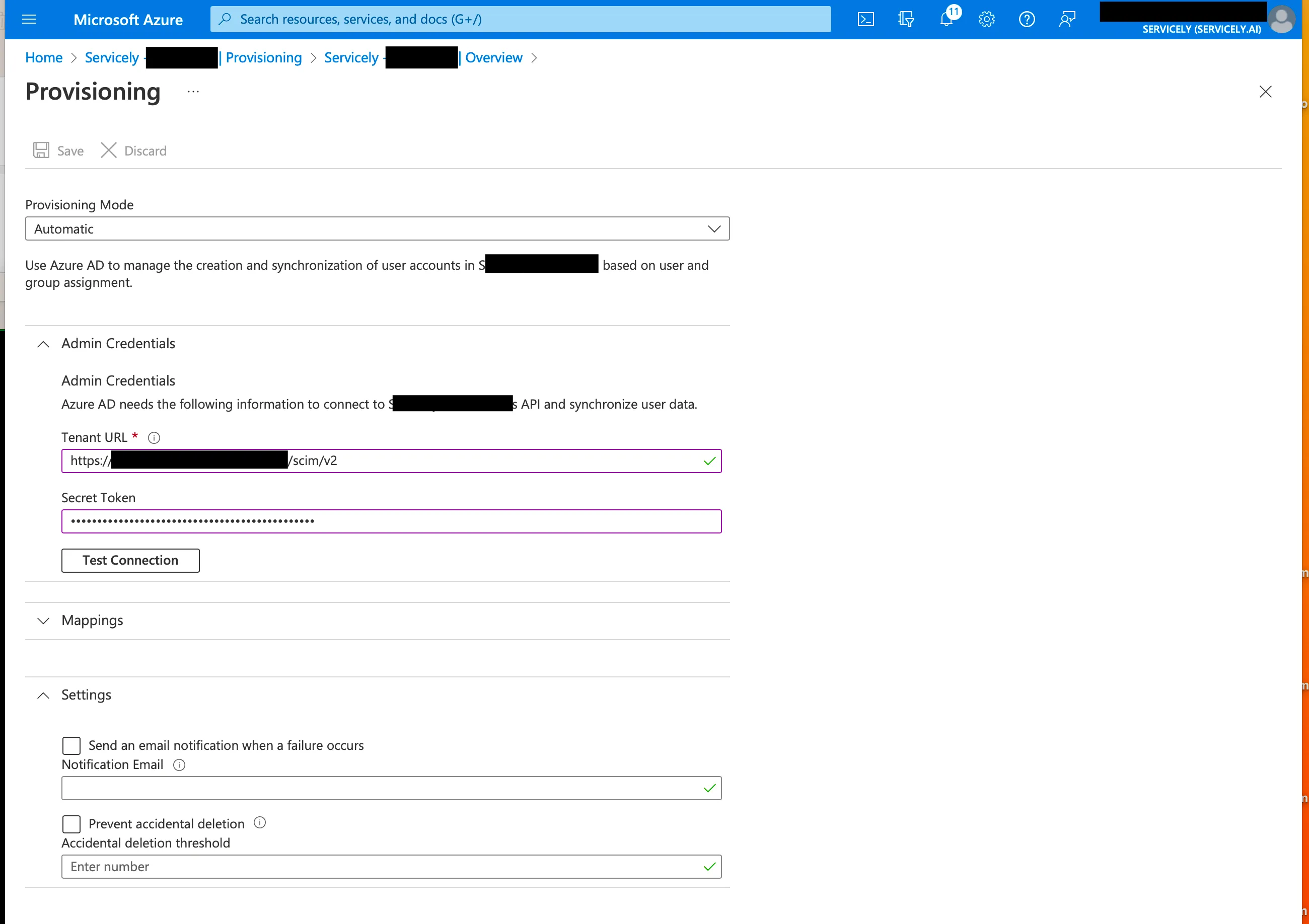
Task: Show Tenant URL info tooltip icon
Action: [154, 438]
